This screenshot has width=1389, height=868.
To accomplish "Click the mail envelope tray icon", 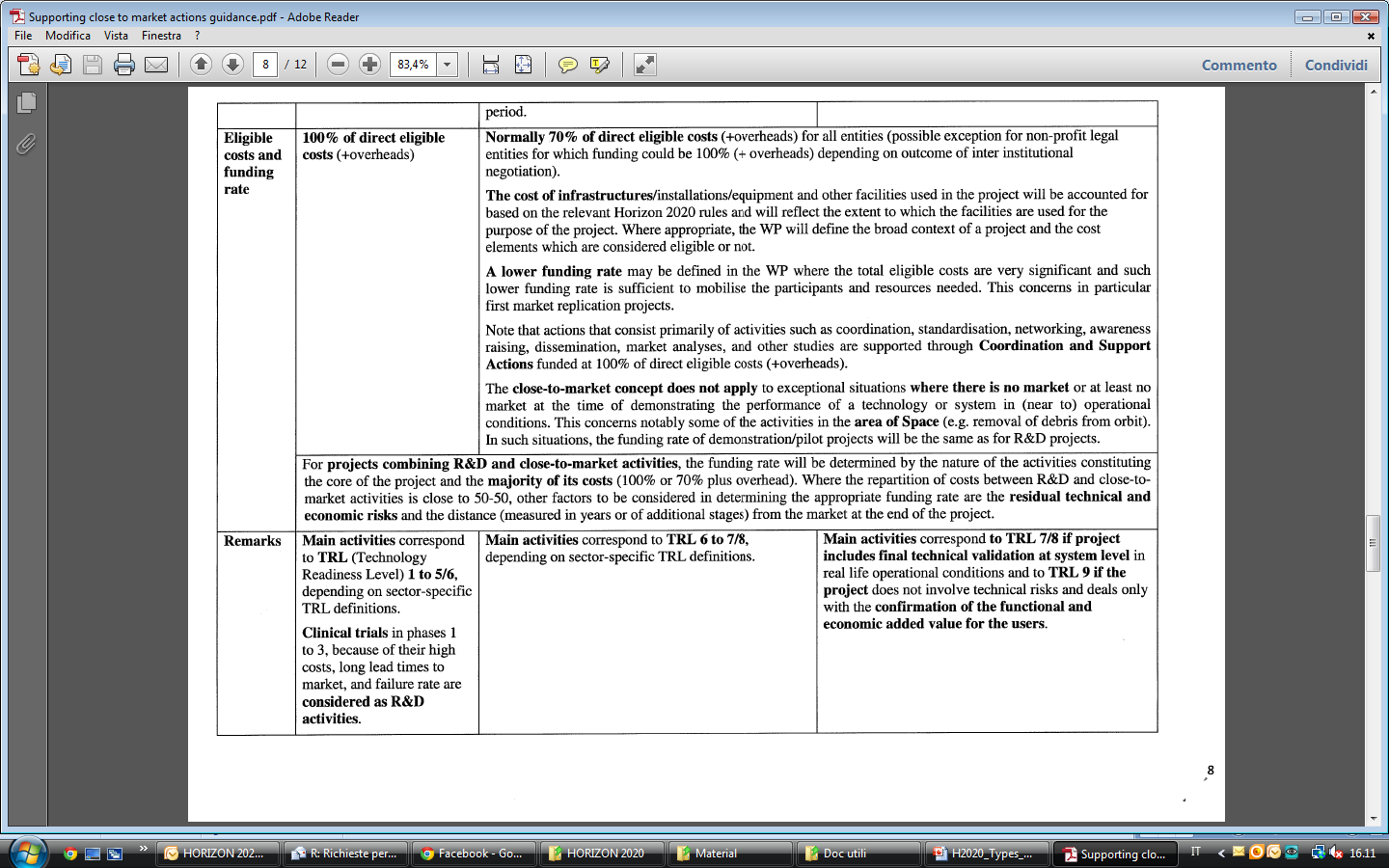I will pos(1239,852).
